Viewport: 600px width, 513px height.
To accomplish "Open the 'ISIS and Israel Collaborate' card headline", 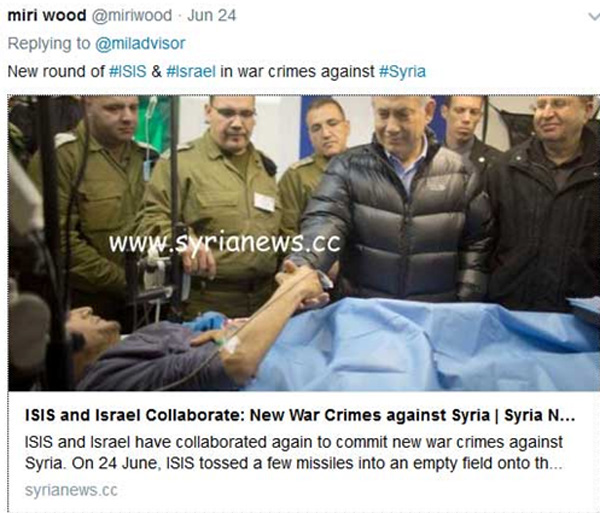I will [300, 415].
